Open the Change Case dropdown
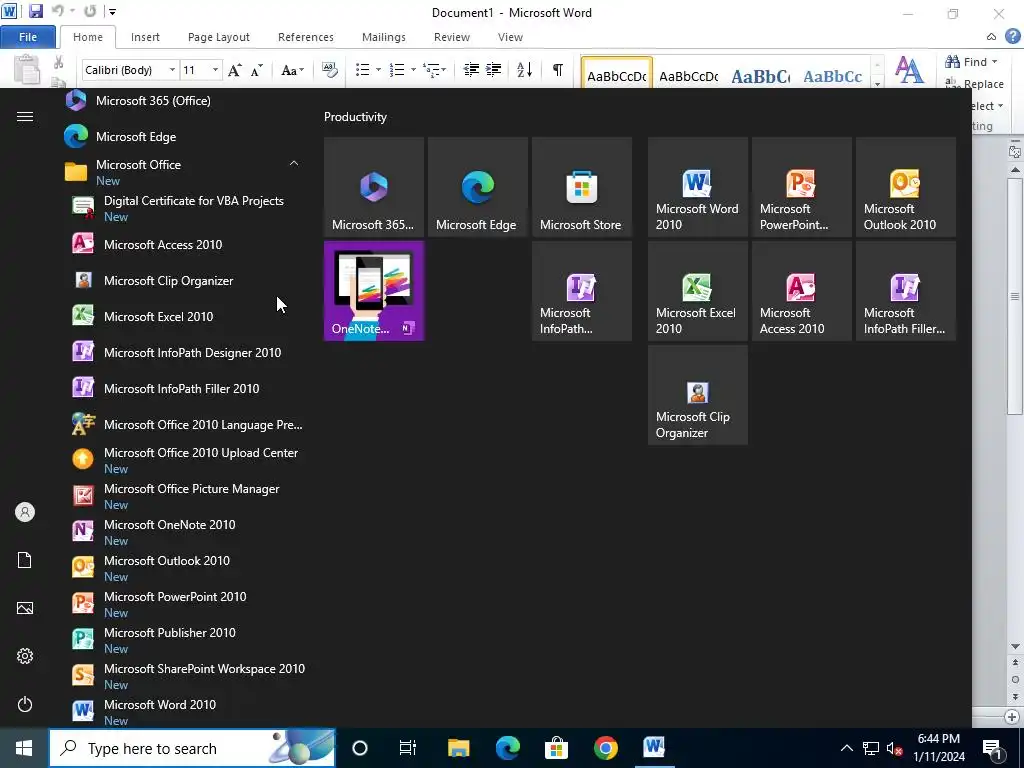Screen dimensions: 1024x768 pos(292,70)
